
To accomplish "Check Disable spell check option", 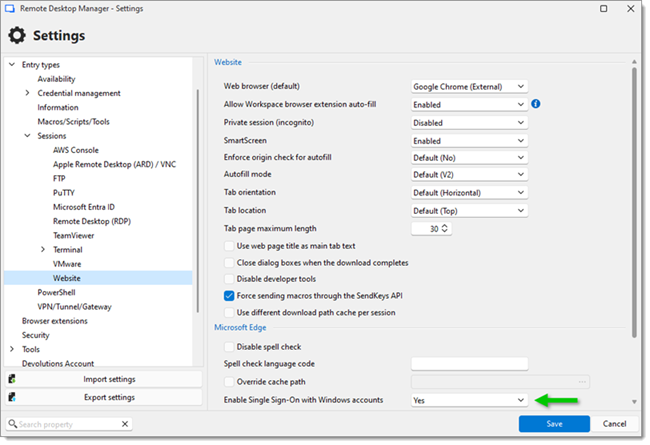I will tap(229, 347).
